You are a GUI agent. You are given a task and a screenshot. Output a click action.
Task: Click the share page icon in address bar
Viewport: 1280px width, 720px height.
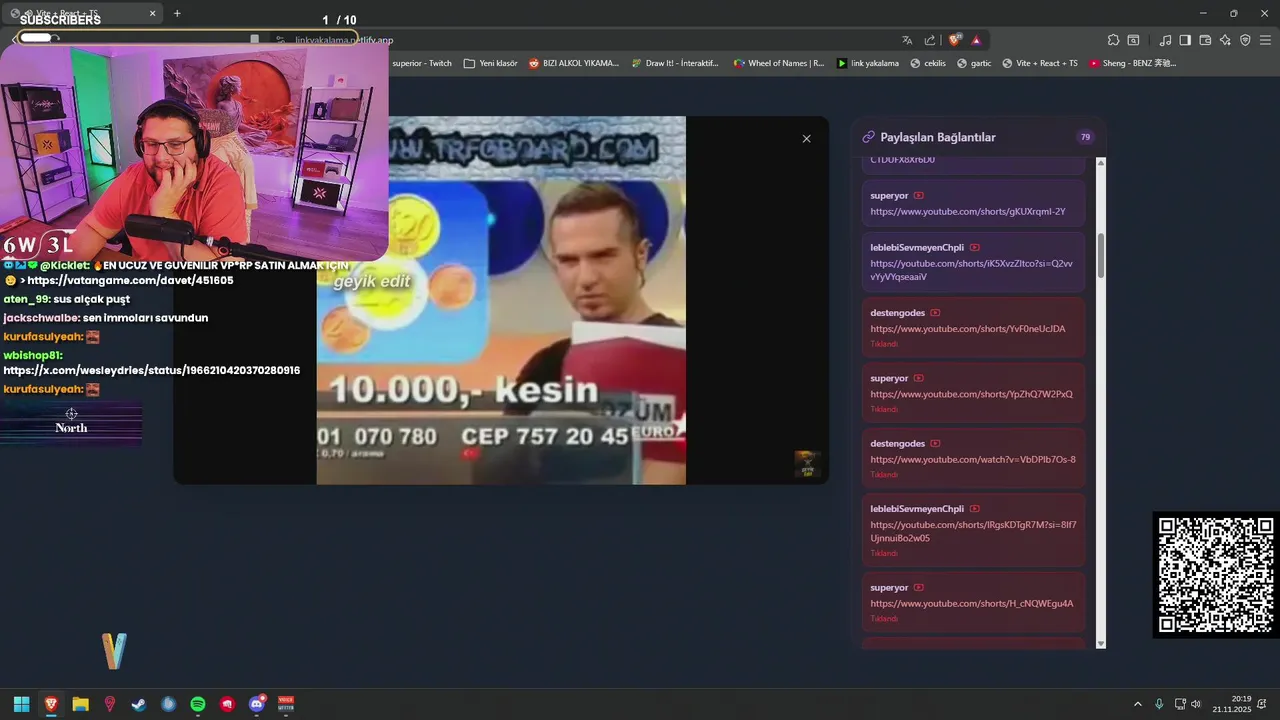(x=930, y=40)
